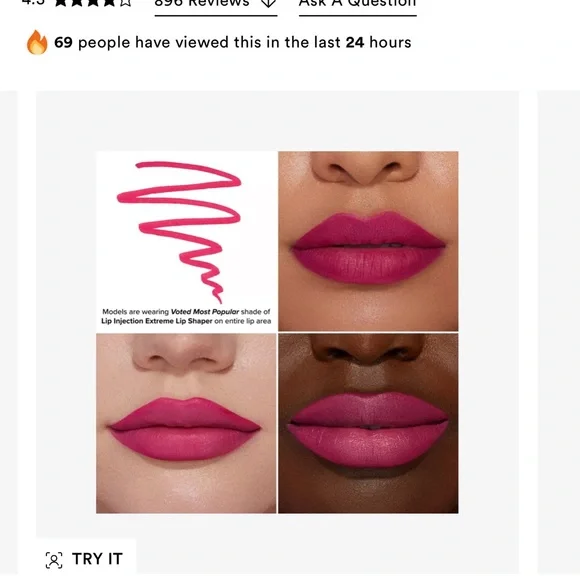
Task: Select the third filled rating star
Action: (93, 3)
